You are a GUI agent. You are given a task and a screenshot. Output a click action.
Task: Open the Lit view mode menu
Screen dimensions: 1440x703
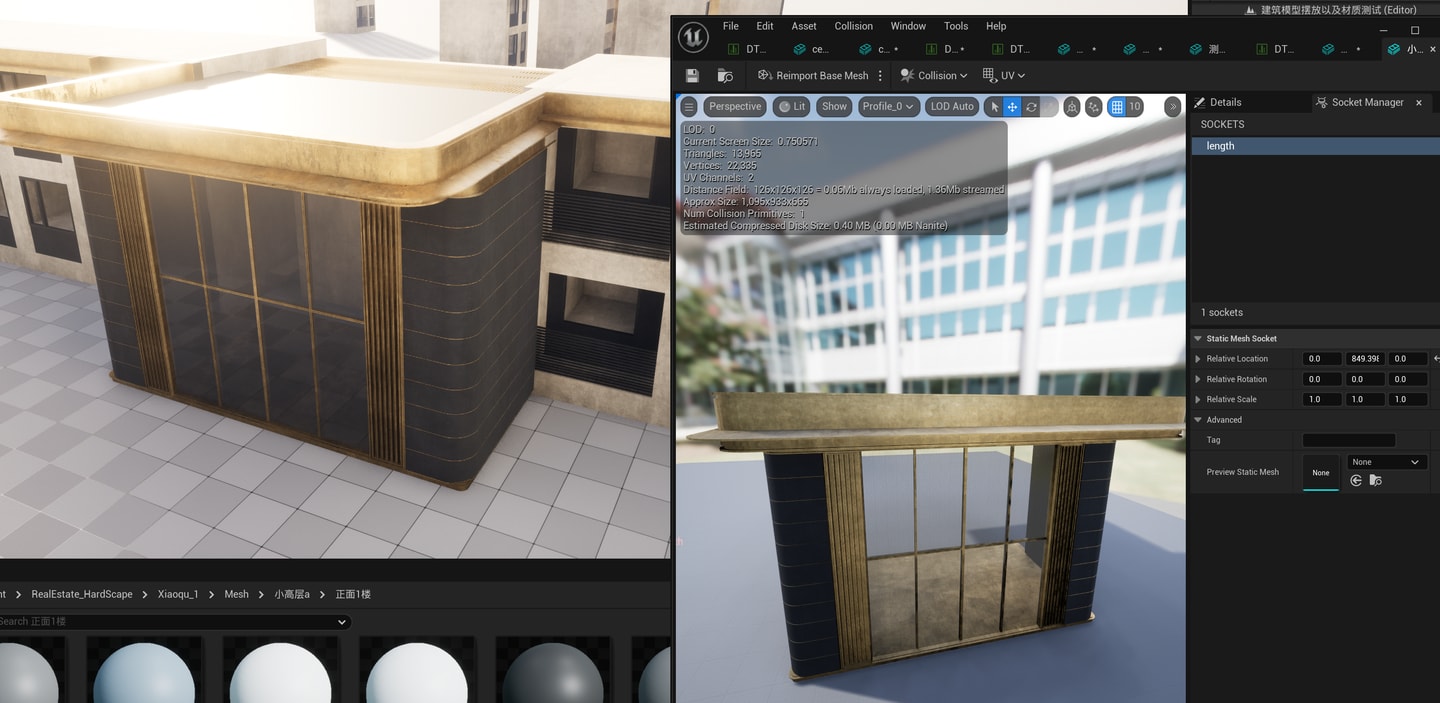(792, 106)
